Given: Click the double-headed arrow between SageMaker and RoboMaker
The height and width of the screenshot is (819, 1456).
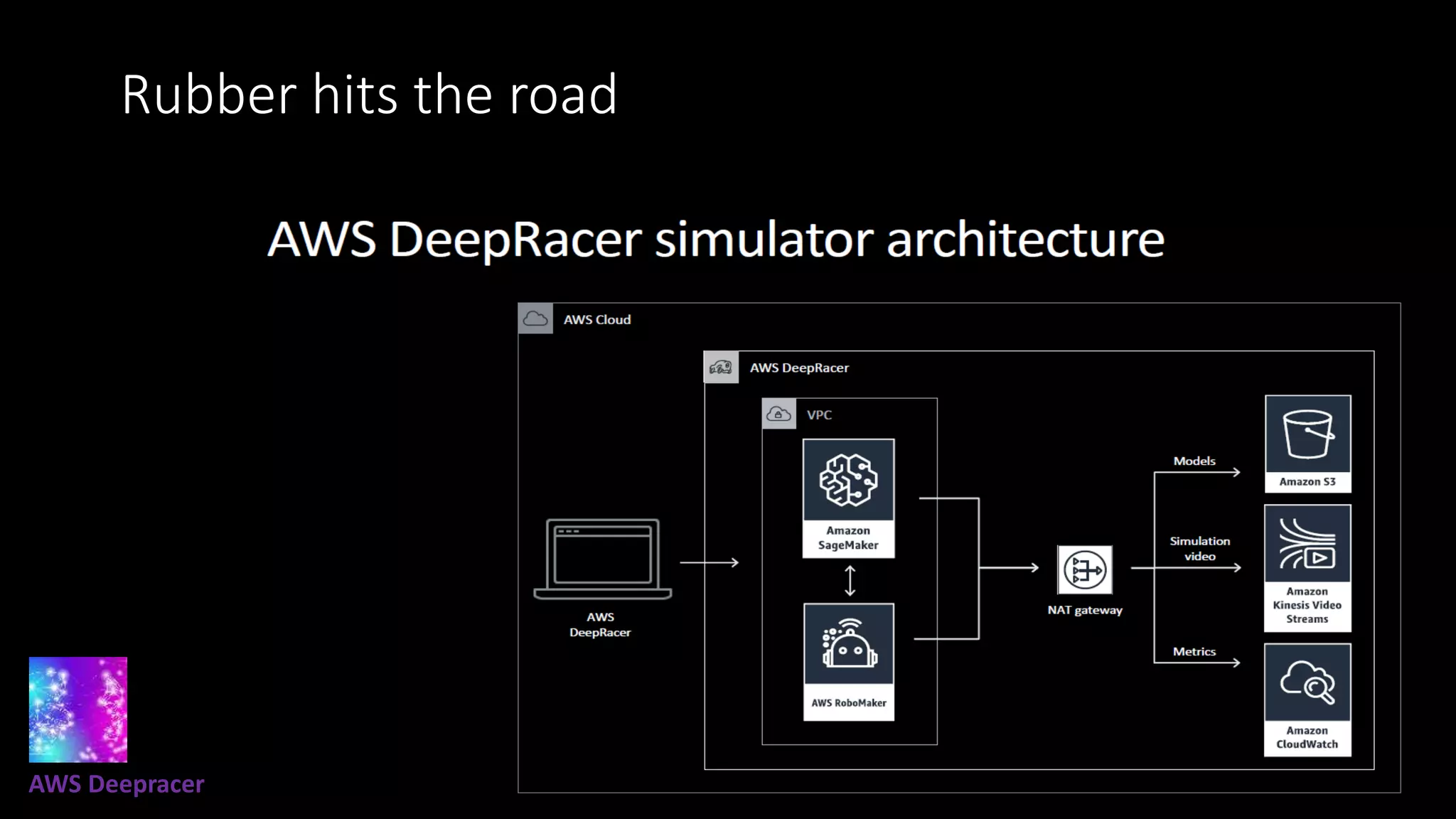Looking at the screenshot, I should [x=850, y=581].
